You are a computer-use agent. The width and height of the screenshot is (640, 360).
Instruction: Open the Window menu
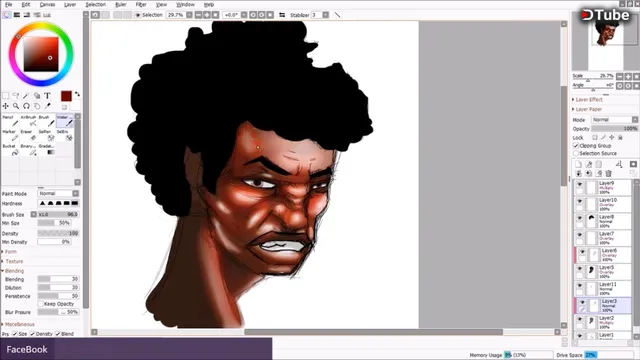pyautogui.click(x=185, y=4)
